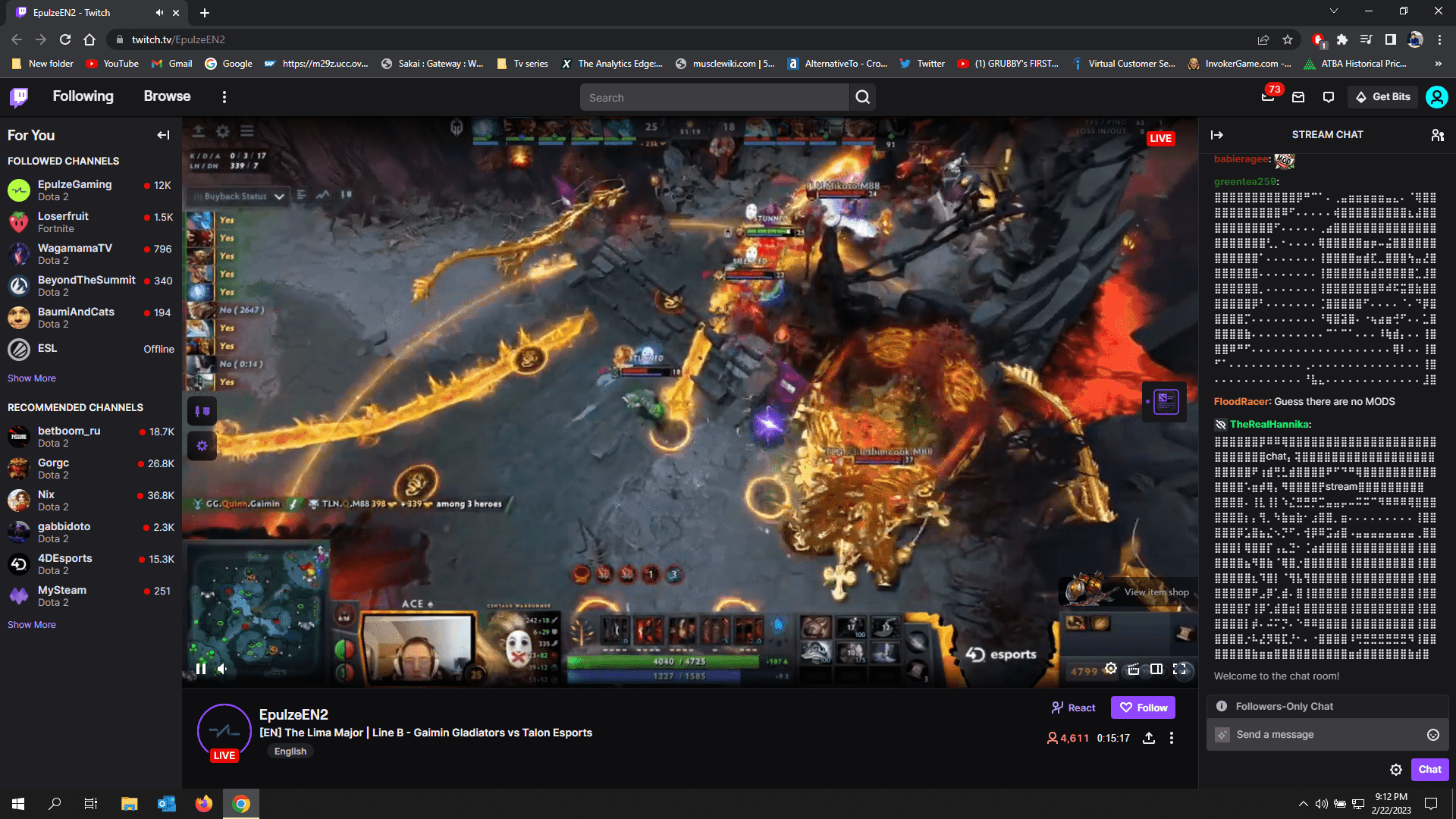Select Following in the top navigation
Screen dimensions: 1456x819
(83, 96)
